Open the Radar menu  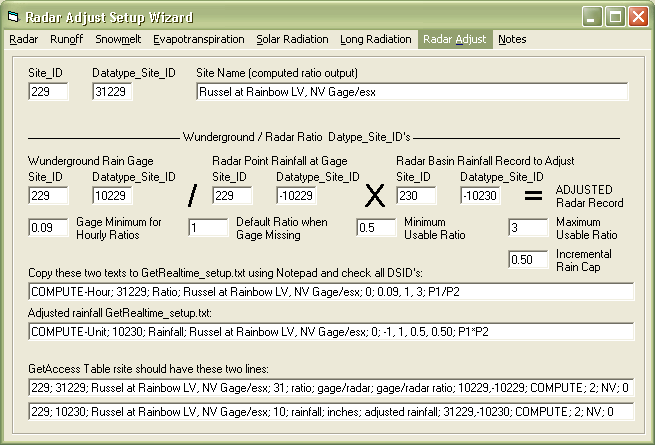tap(24, 40)
